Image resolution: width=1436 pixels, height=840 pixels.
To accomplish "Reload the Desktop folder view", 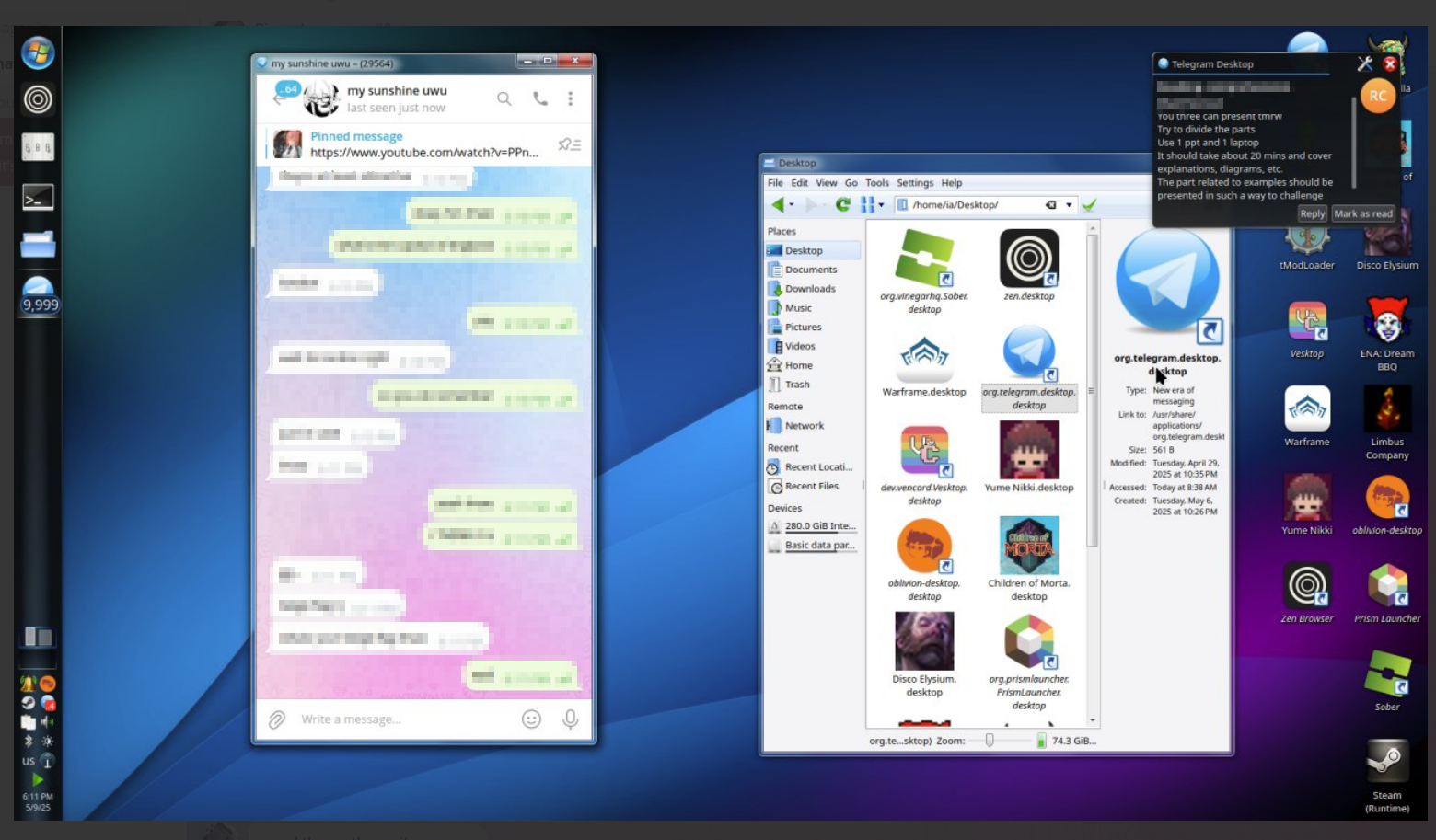I will point(842,204).
